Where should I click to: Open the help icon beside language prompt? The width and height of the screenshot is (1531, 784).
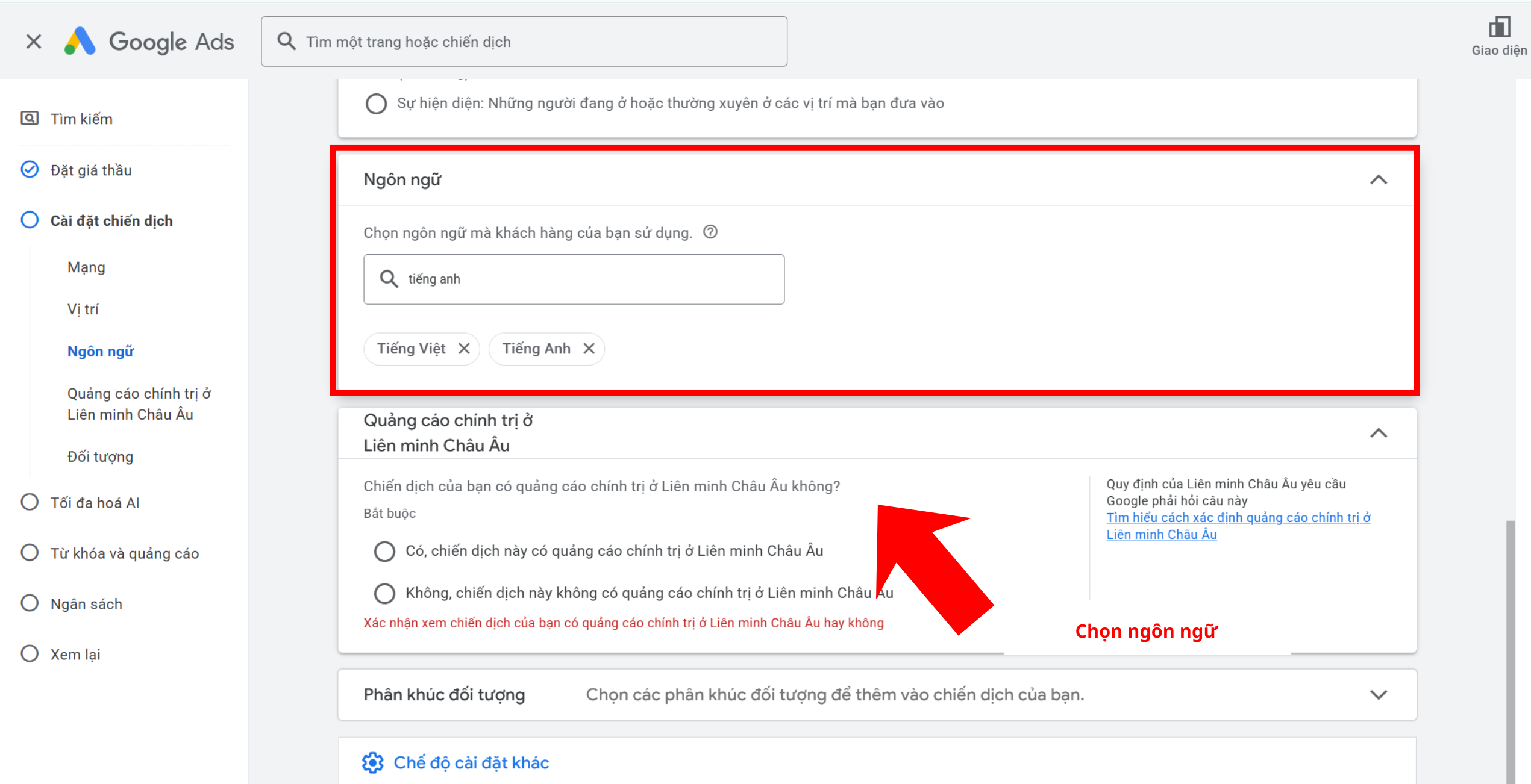click(710, 232)
